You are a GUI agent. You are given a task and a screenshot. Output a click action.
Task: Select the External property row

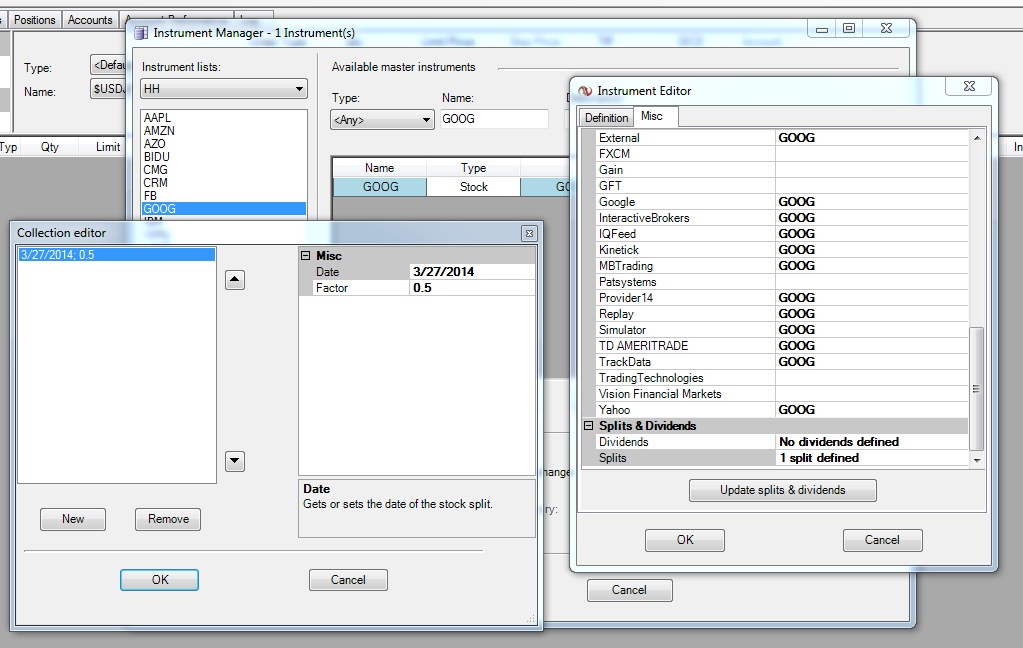[x=783, y=138]
